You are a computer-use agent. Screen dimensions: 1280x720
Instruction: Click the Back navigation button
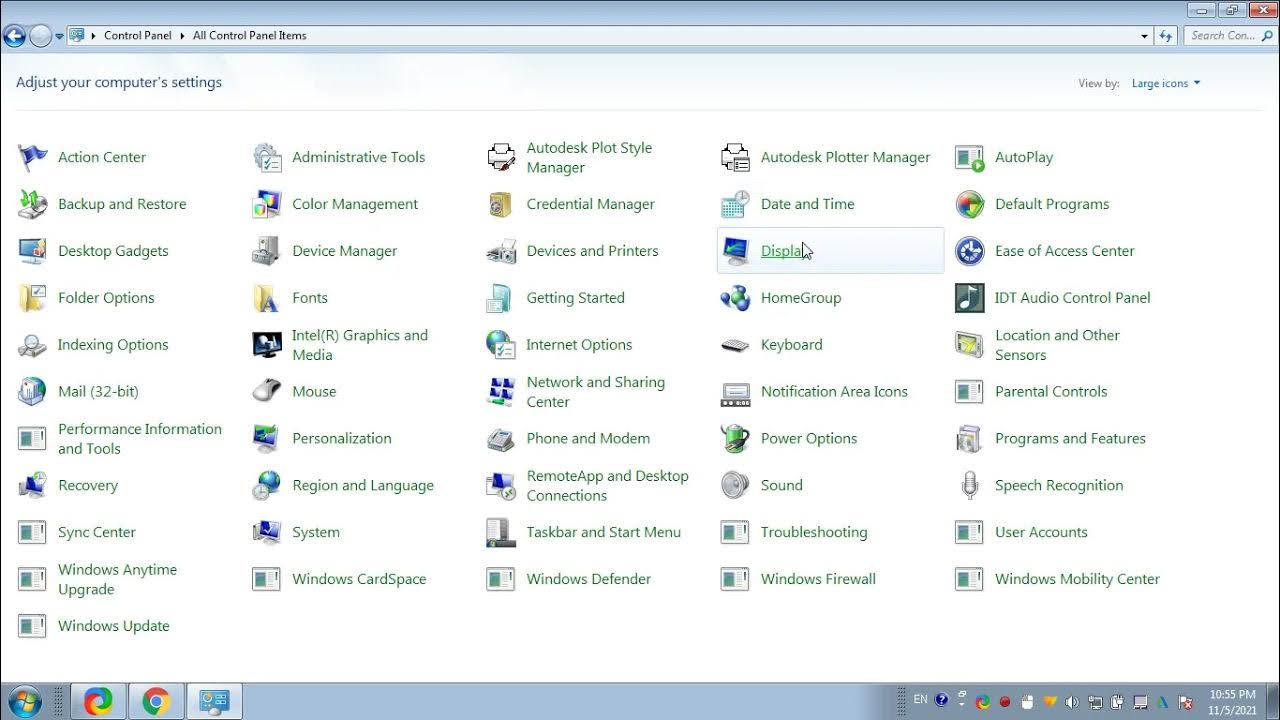tap(14, 37)
